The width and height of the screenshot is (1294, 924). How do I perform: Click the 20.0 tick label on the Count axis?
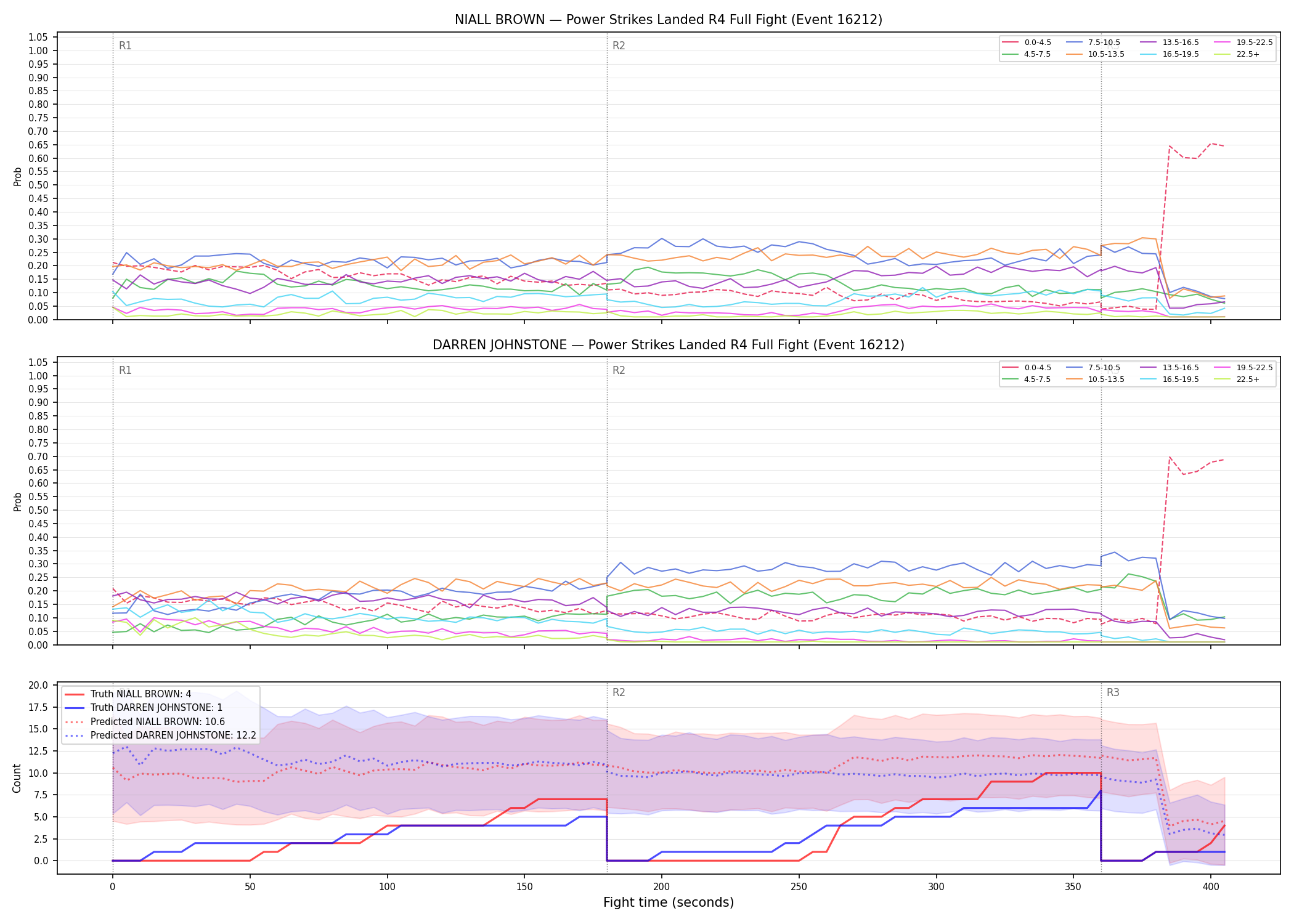pyautogui.click(x=38, y=686)
